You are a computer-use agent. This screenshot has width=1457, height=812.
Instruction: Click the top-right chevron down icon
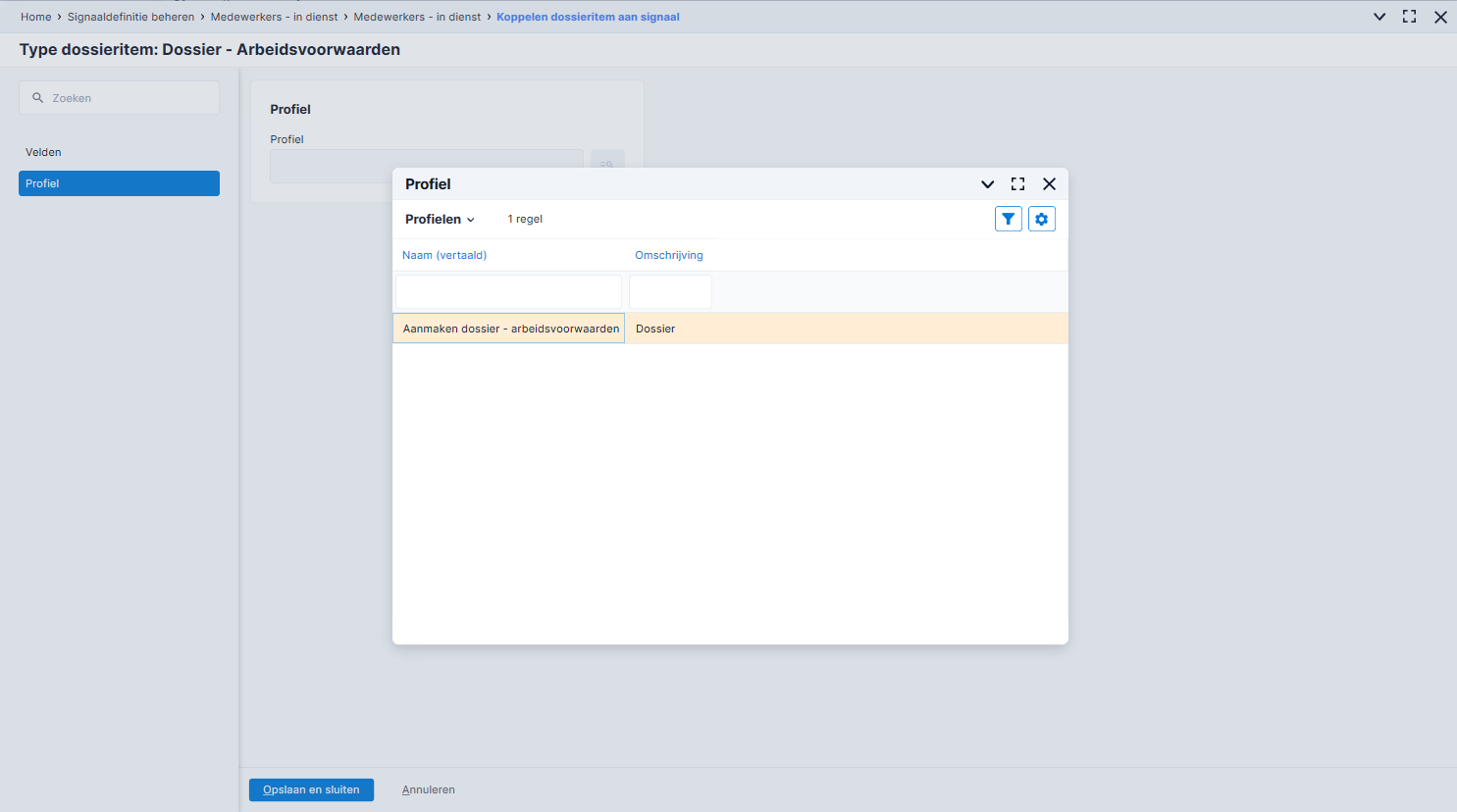click(x=1379, y=17)
